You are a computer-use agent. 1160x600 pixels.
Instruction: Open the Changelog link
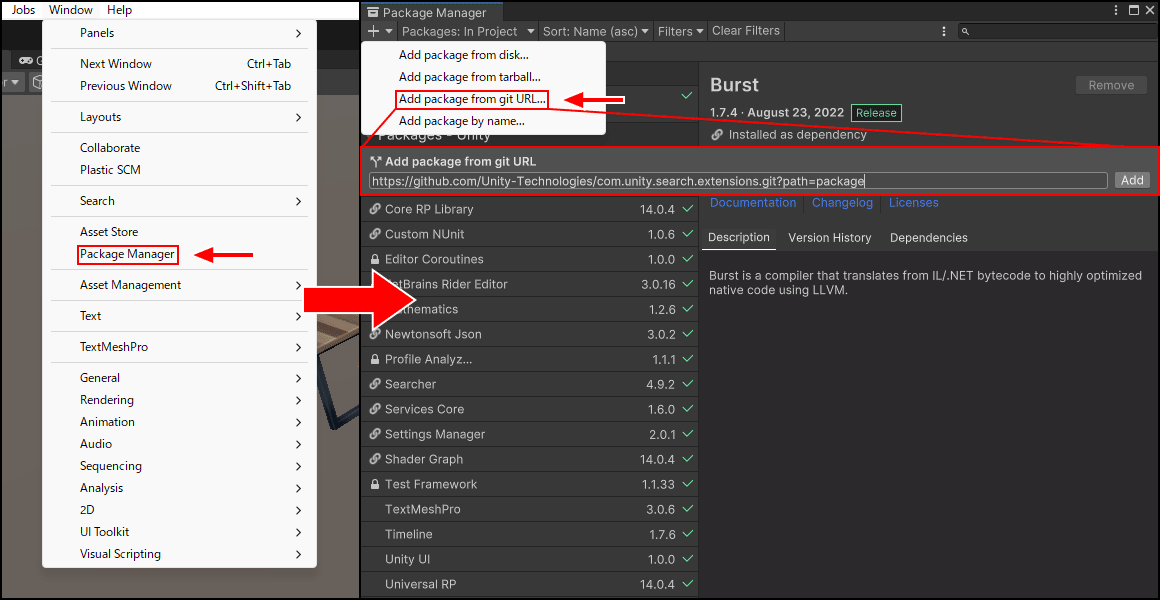pyautogui.click(x=842, y=202)
